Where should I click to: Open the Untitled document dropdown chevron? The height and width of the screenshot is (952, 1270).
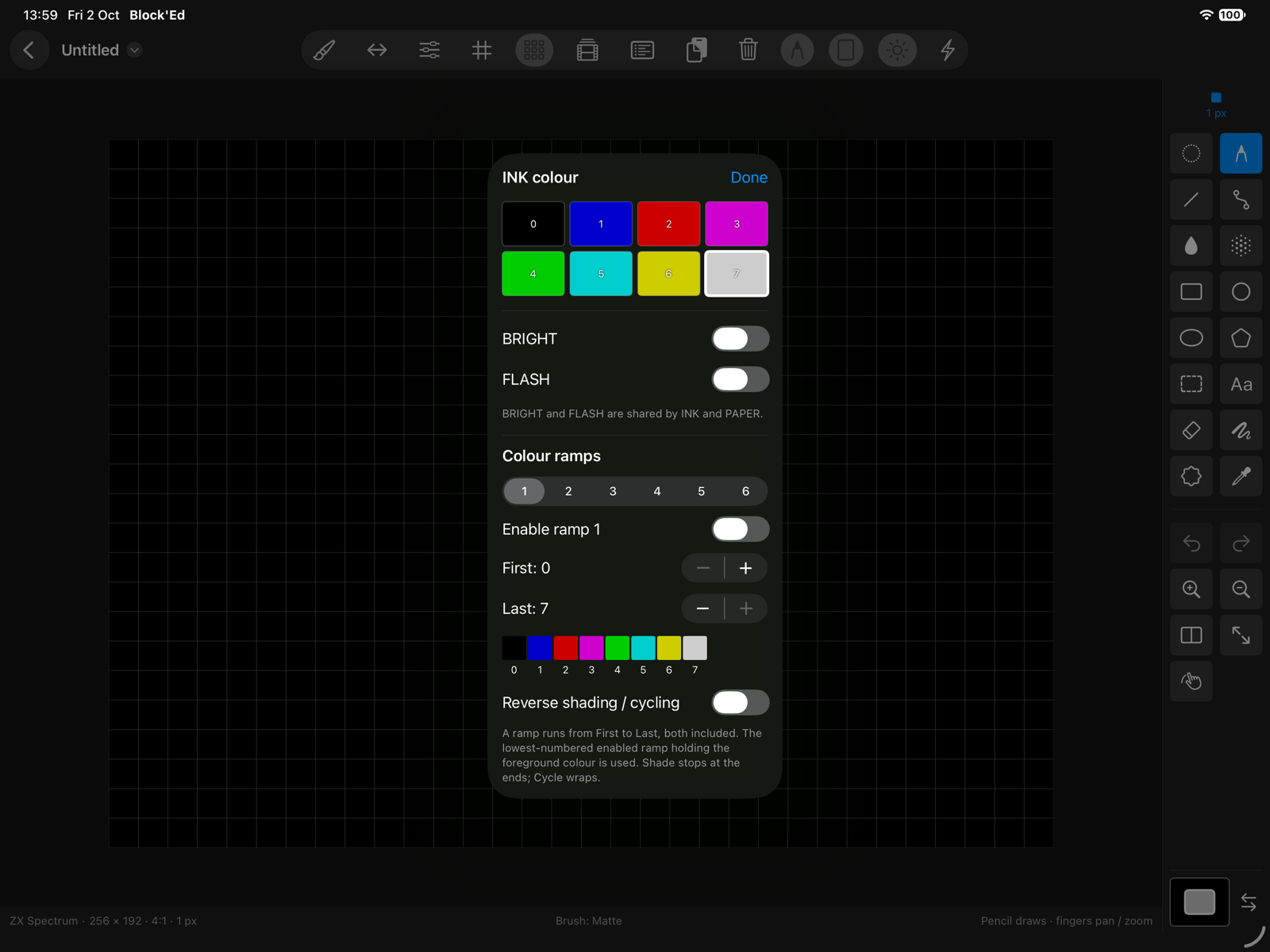pos(135,50)
